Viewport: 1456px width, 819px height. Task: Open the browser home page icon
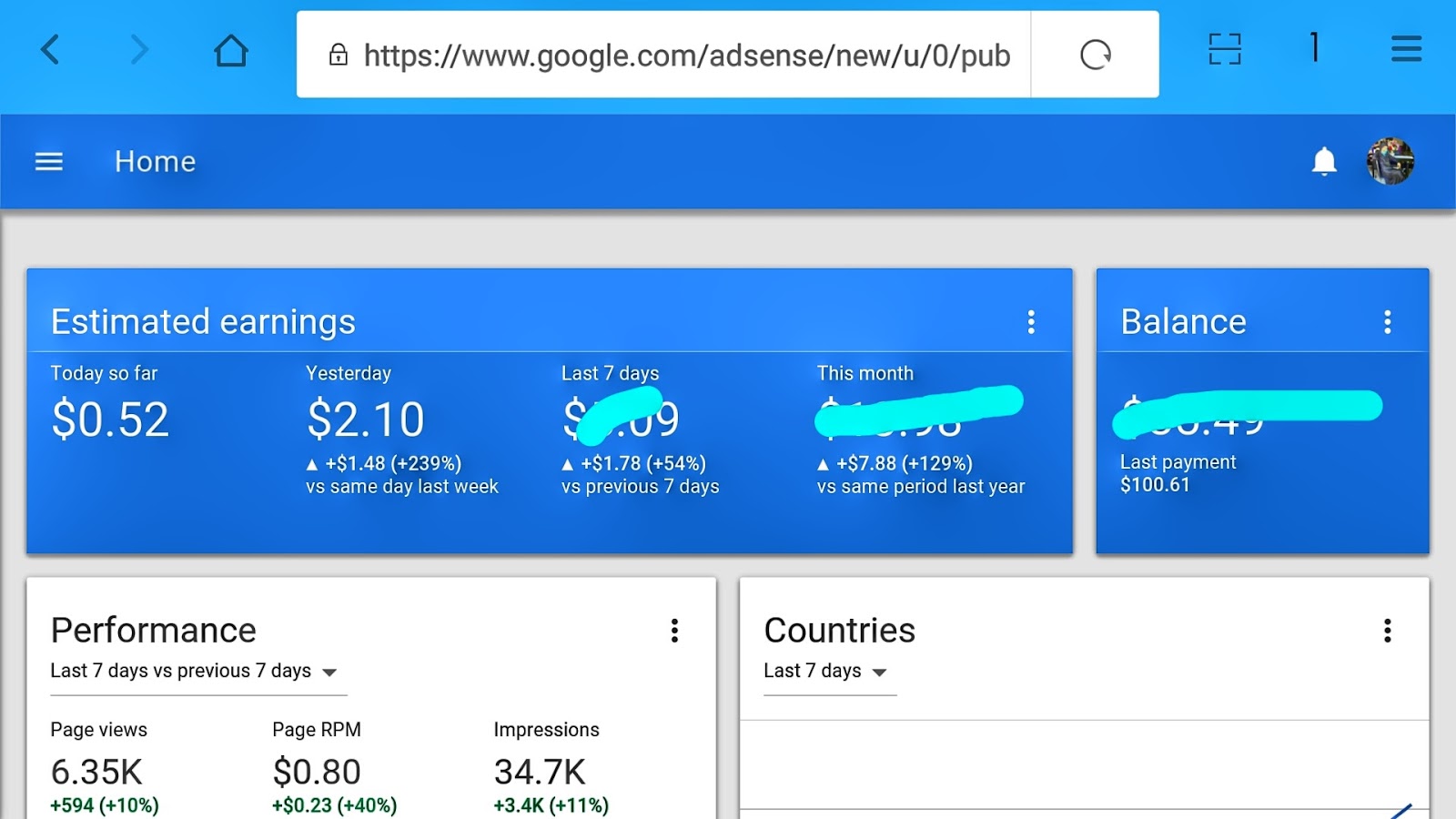[231, 50]
